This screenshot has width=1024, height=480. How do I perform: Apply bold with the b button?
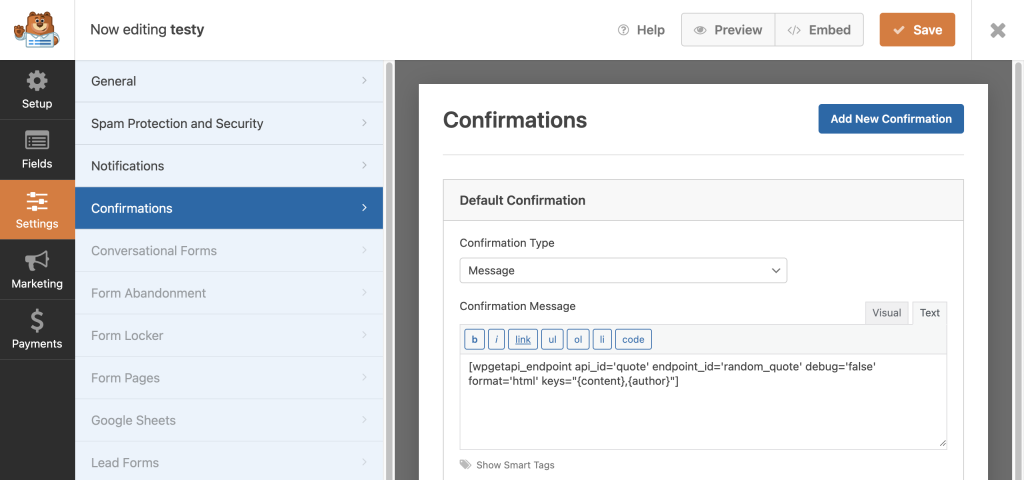click(475, 340)
